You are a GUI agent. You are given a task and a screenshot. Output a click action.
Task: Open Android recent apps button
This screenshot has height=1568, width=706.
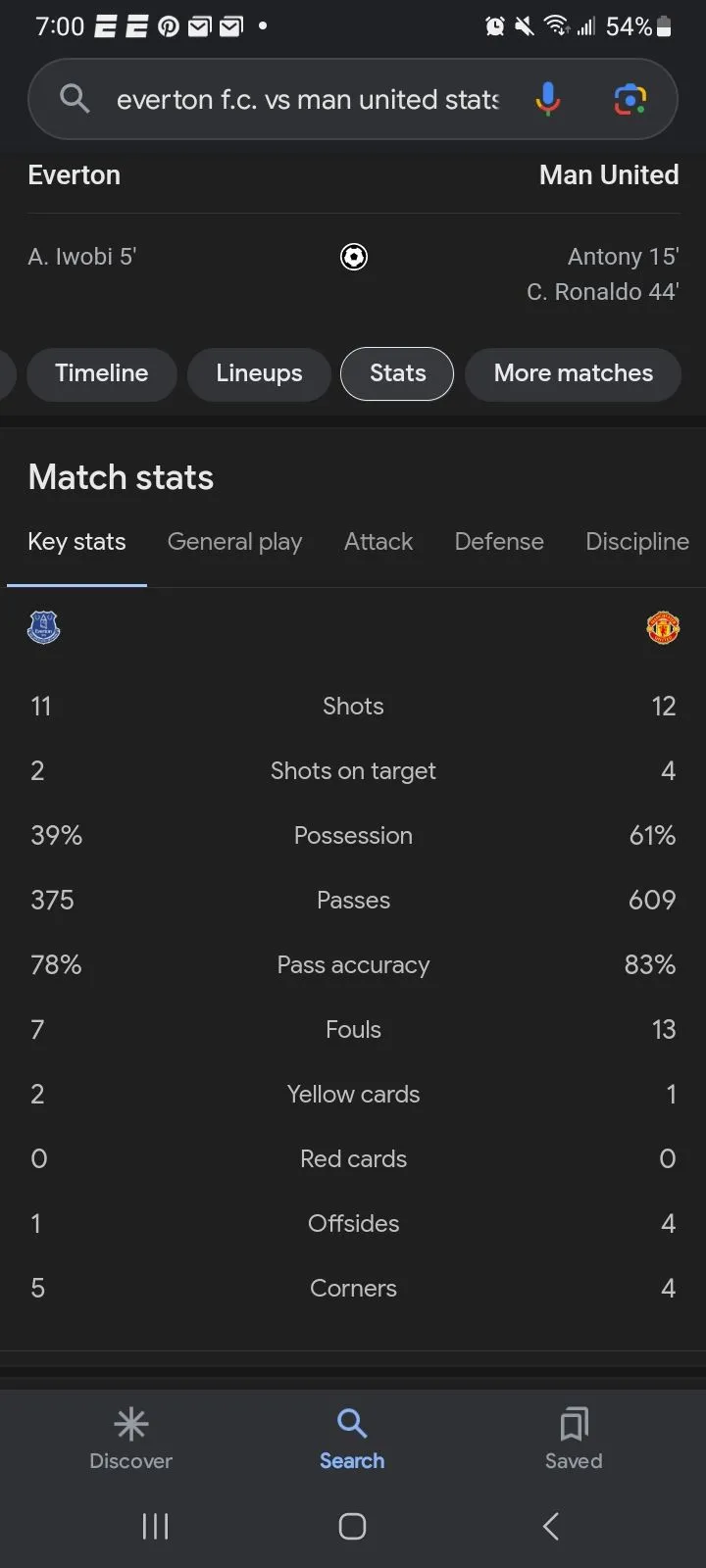pyautogui.click(x=155, y=1526)
